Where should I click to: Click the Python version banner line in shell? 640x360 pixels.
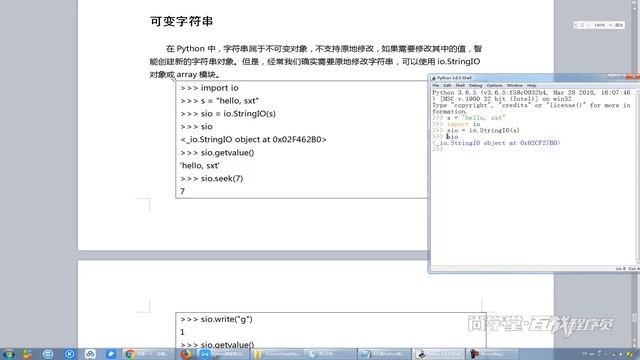[531, 93]
